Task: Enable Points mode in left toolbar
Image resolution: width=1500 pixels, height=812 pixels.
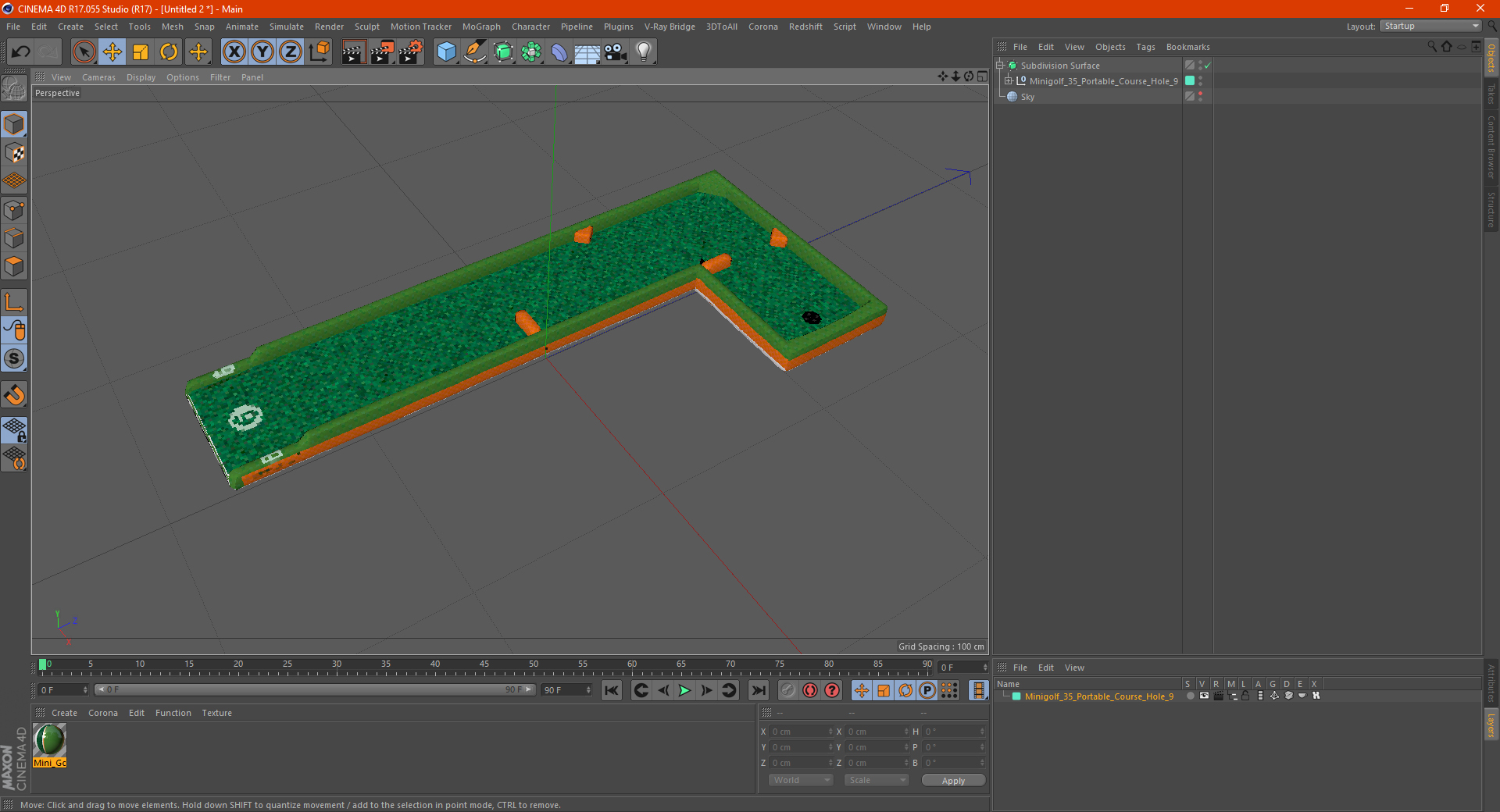Action: [14, 210]
